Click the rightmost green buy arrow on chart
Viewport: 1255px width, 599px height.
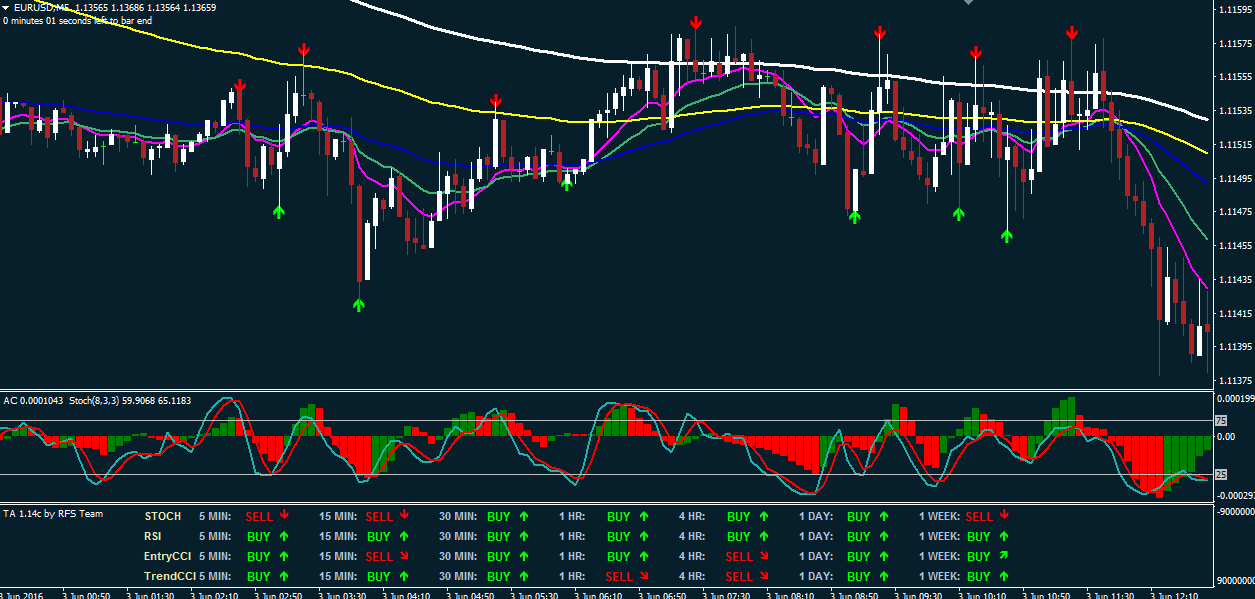point(1007,235)
